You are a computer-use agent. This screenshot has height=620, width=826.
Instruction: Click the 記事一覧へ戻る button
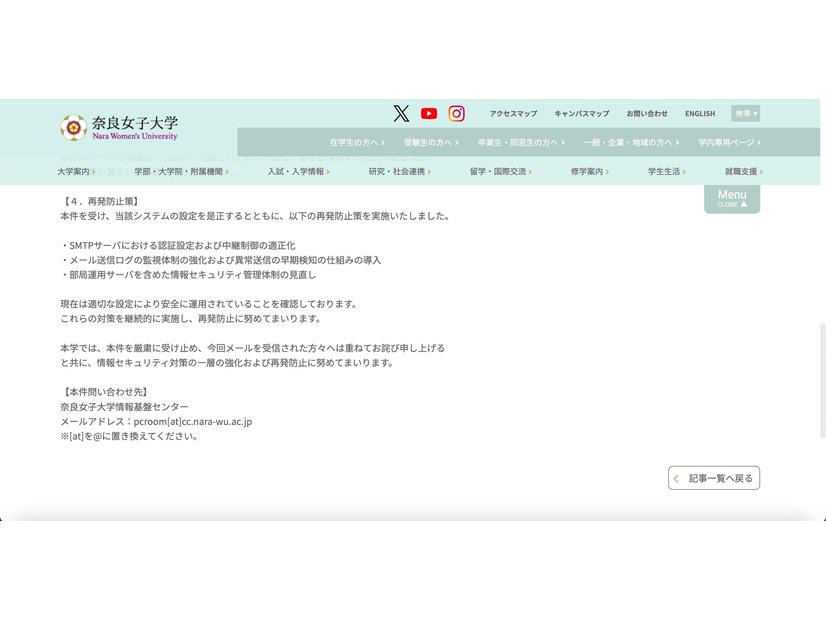[x=714, y=478]
